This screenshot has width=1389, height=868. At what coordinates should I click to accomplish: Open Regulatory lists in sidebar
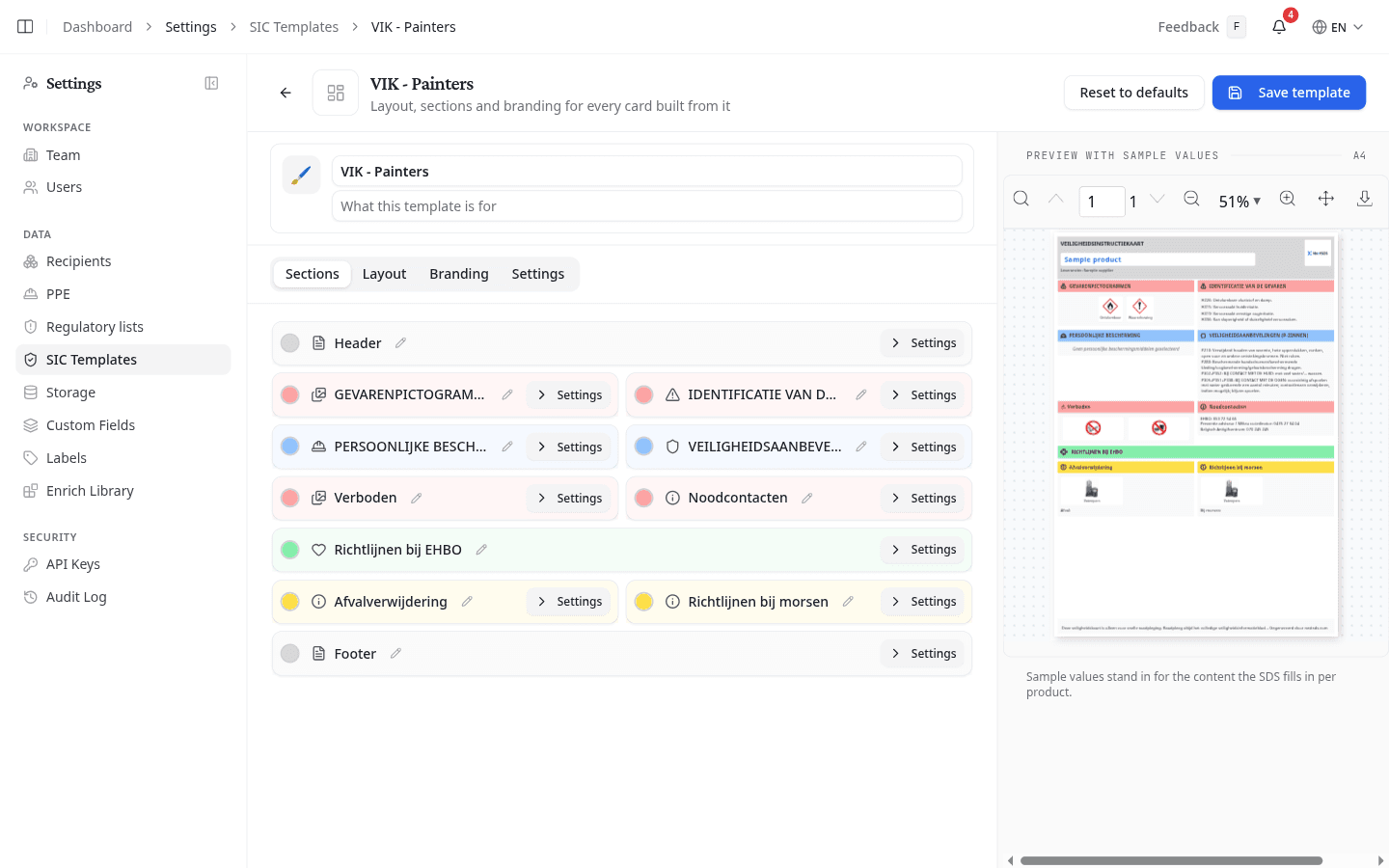tap(123, 327)
